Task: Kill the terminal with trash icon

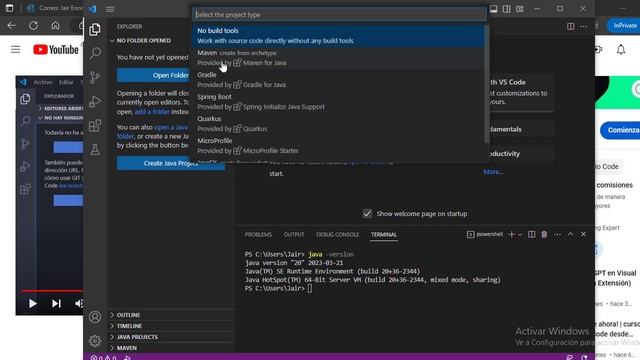Action: [x=544, y=234]
